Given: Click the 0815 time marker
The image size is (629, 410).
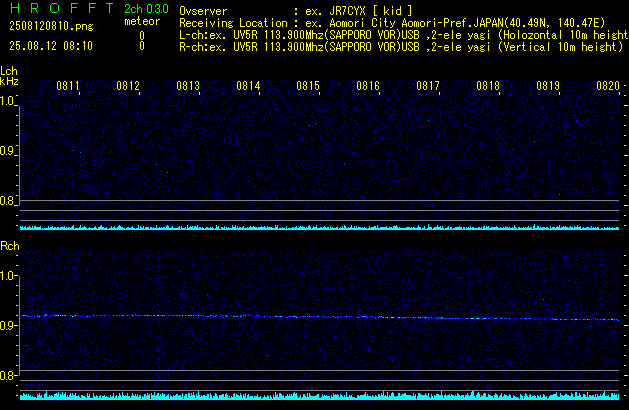Looking at the screenshot, I should pyautogui.click(x=308, y=86).
